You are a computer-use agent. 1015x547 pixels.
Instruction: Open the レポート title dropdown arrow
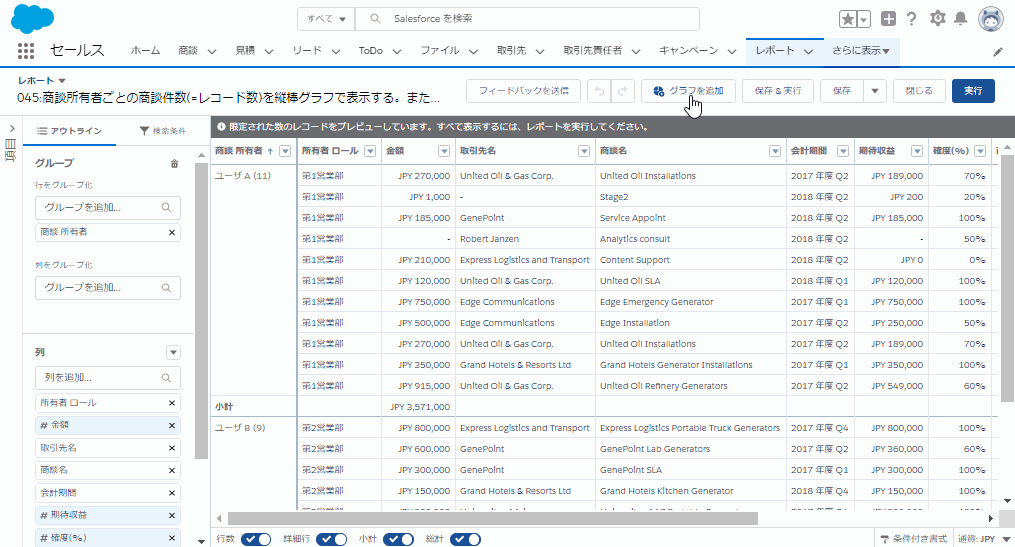(x=62, y=81)
